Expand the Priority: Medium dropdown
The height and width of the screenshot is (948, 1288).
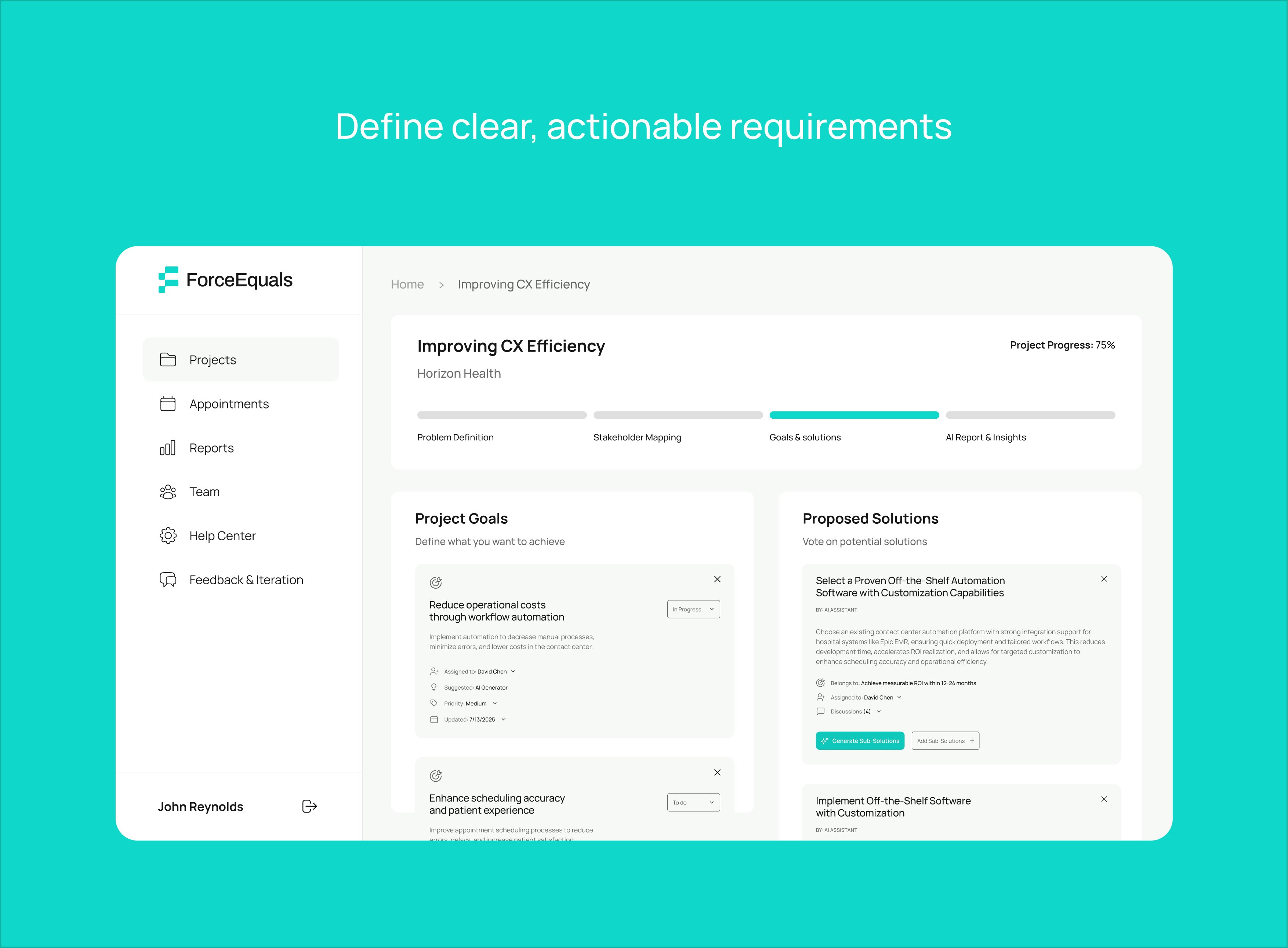494,704
